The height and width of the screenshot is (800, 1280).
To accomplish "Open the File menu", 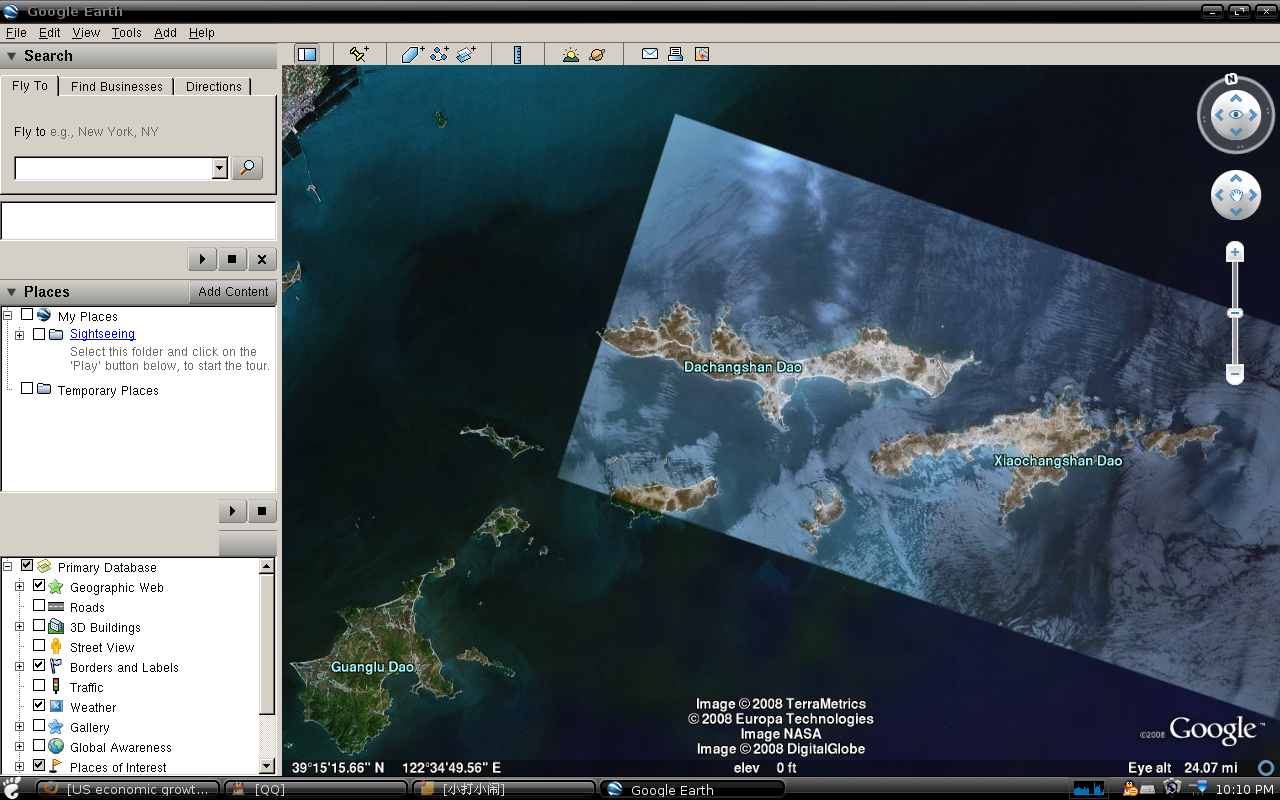I will pyautogui.click(x=16, y=33).
